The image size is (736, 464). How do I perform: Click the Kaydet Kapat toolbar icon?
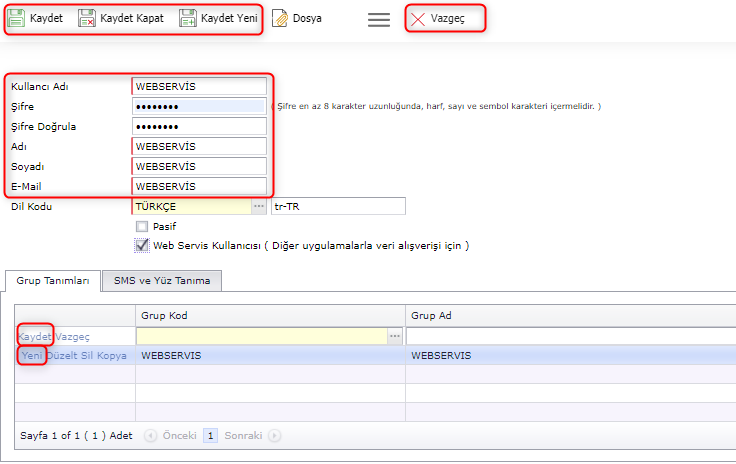coord(86,19)
